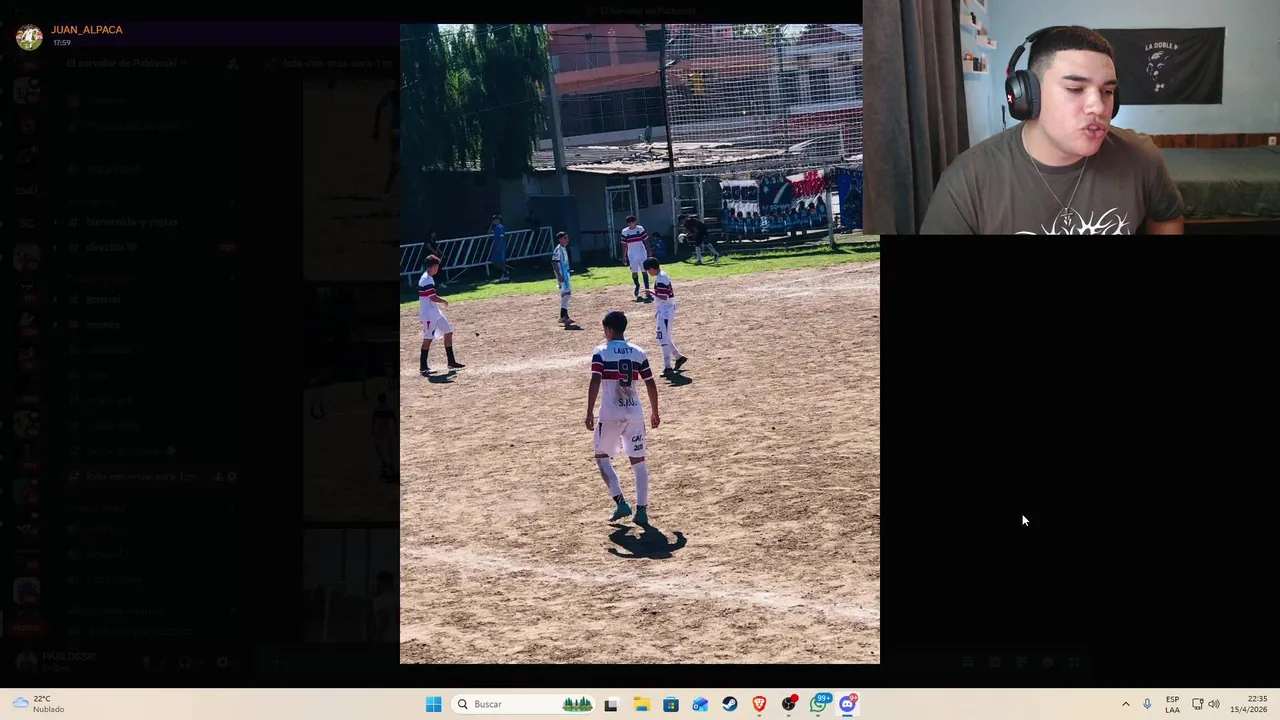
Task: Click the Discord taskbar icon with 9+ badge
Action: point(848,704)
